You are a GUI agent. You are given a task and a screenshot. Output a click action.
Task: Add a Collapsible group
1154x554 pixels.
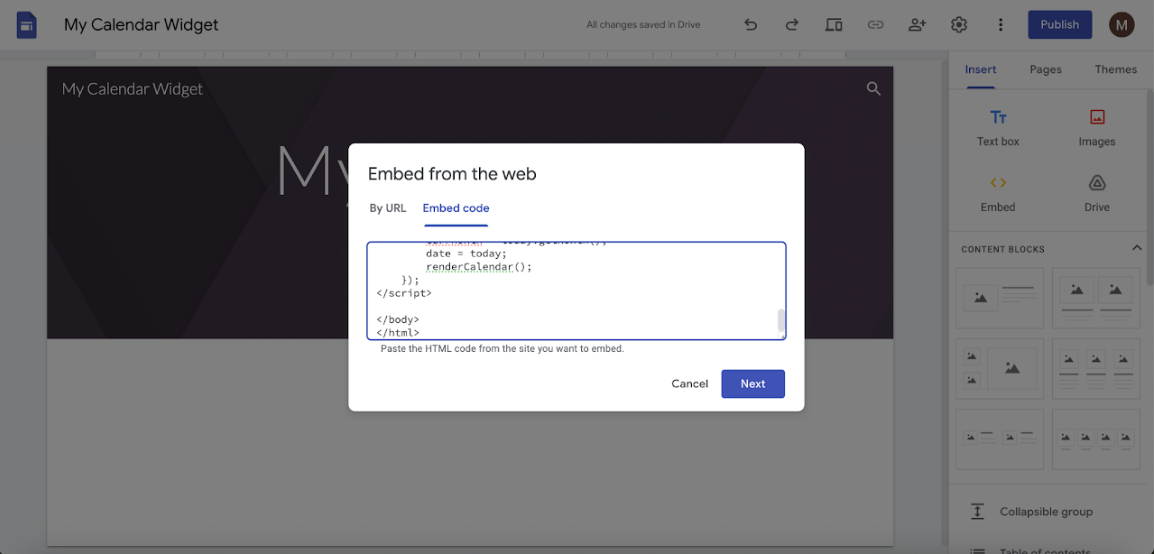(x=1045, y=511)
